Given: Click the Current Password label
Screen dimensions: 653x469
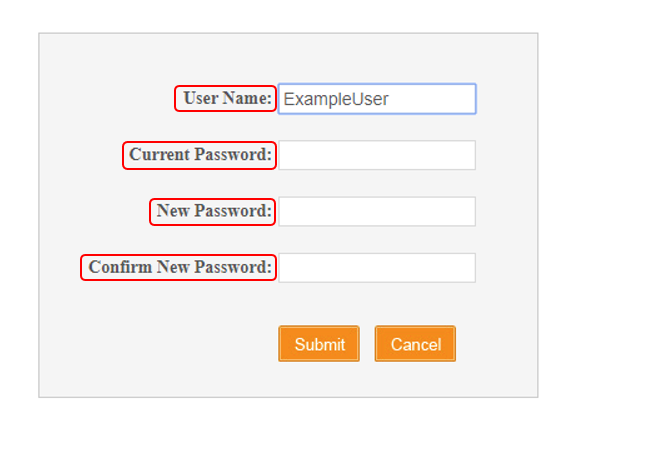Looking at the screenshot, I should click(200, 155).
